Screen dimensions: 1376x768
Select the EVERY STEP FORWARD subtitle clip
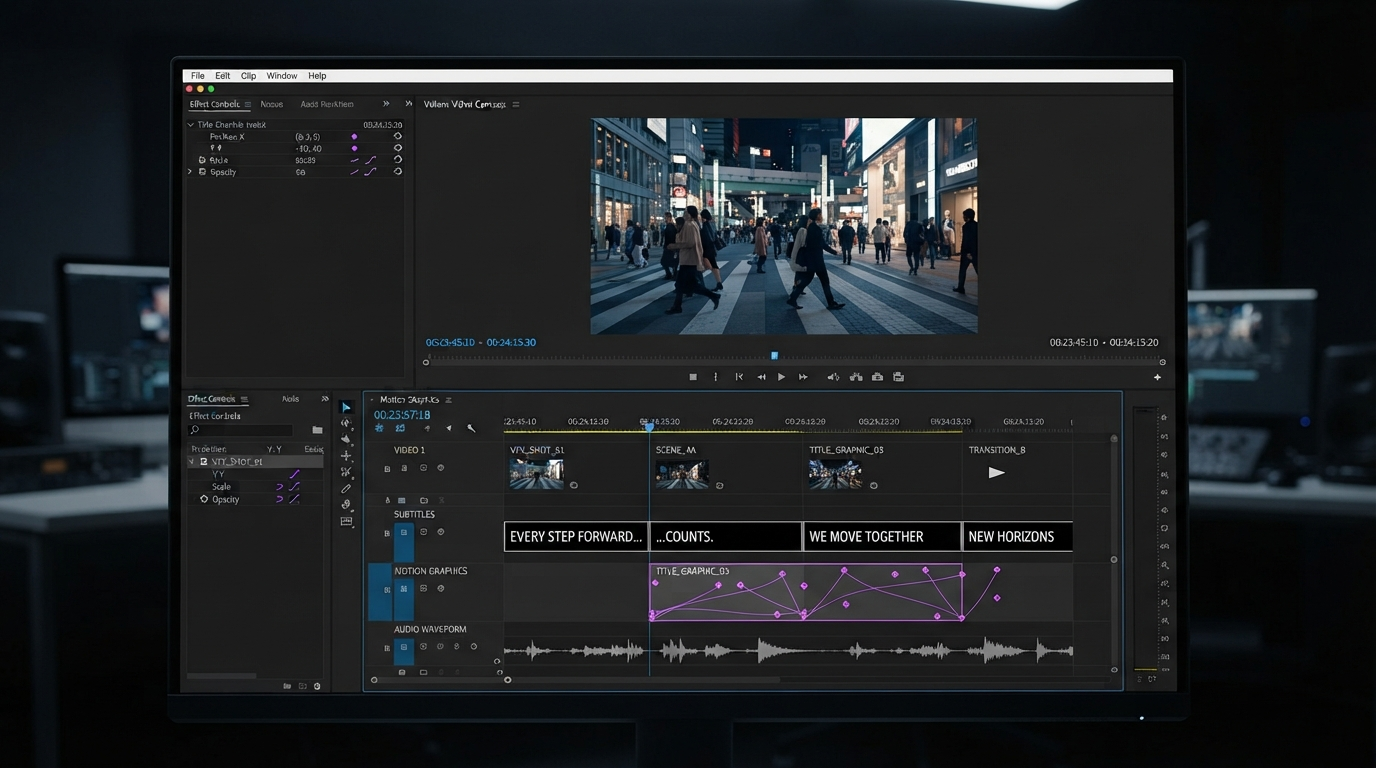coord(576,536)
